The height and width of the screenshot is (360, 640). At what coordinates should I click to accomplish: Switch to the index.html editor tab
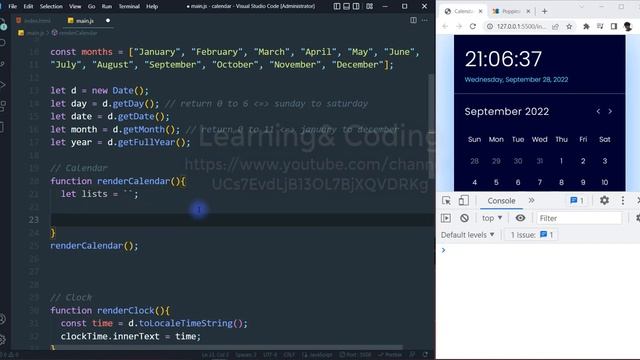click(x=34, y=20)
